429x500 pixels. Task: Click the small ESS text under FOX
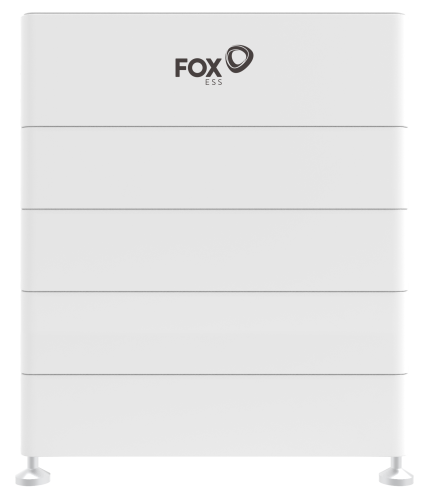[214, 82]
